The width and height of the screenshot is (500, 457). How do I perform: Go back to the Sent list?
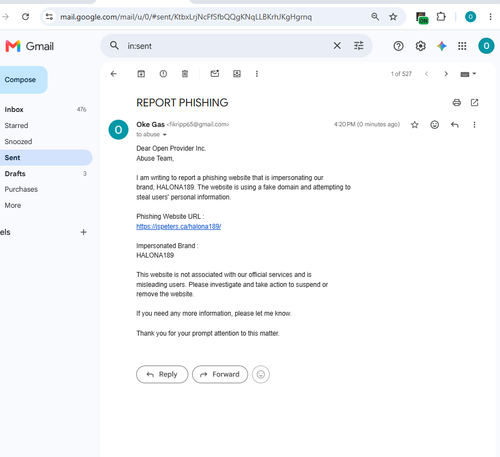[x=114, y=74]
